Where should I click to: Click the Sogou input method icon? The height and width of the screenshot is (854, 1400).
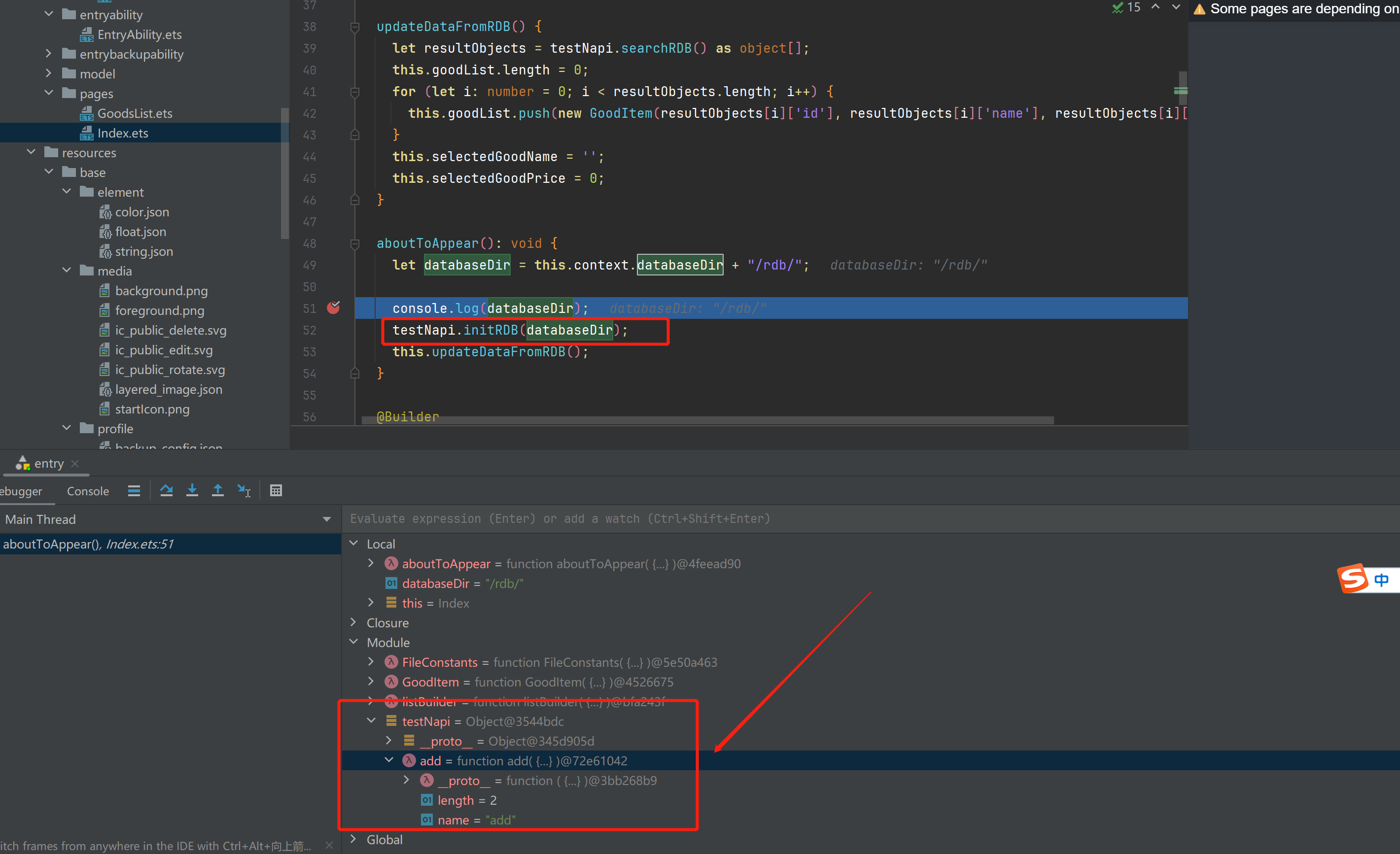tap(1353, 579)
